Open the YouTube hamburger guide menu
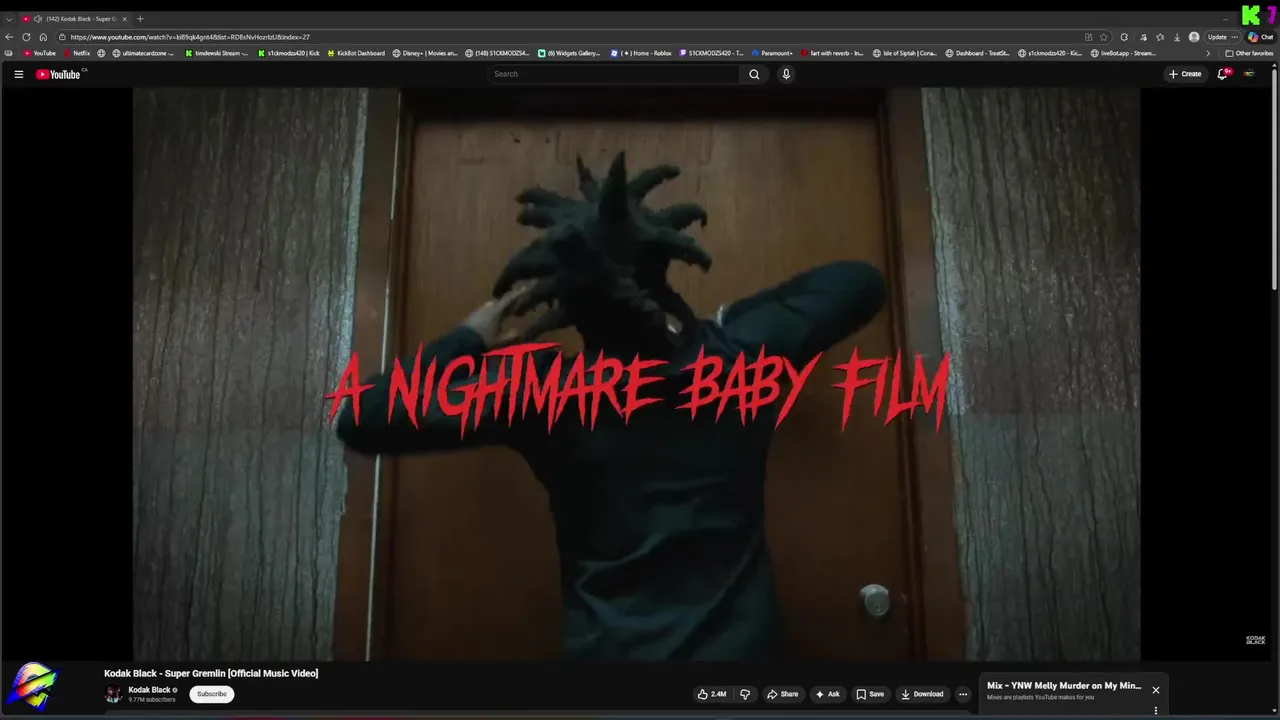This screenshot has width=1280, height=720. (x=18, y=74)
